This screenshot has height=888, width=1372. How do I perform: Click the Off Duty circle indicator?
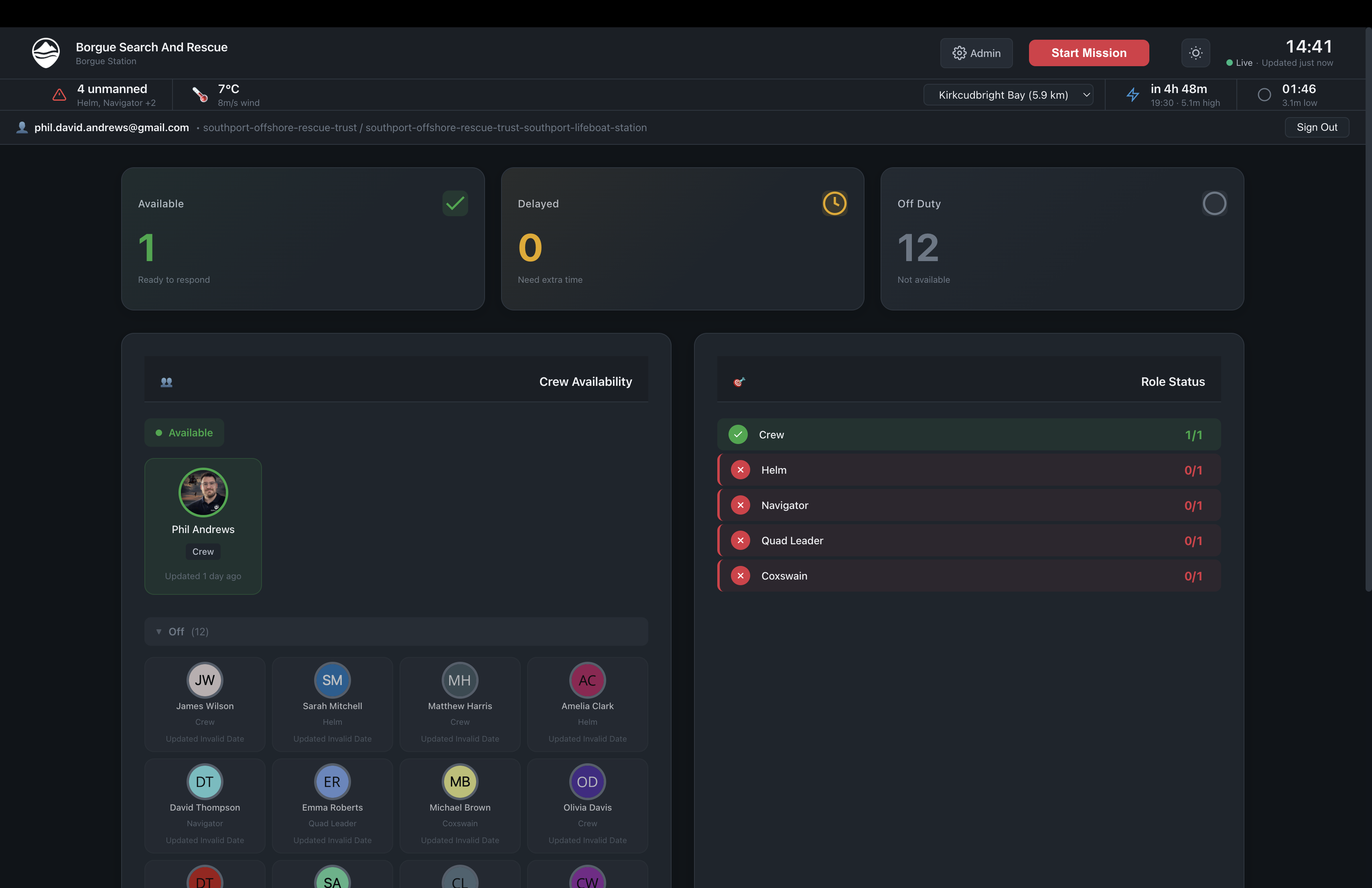(x=1214, y=203)
